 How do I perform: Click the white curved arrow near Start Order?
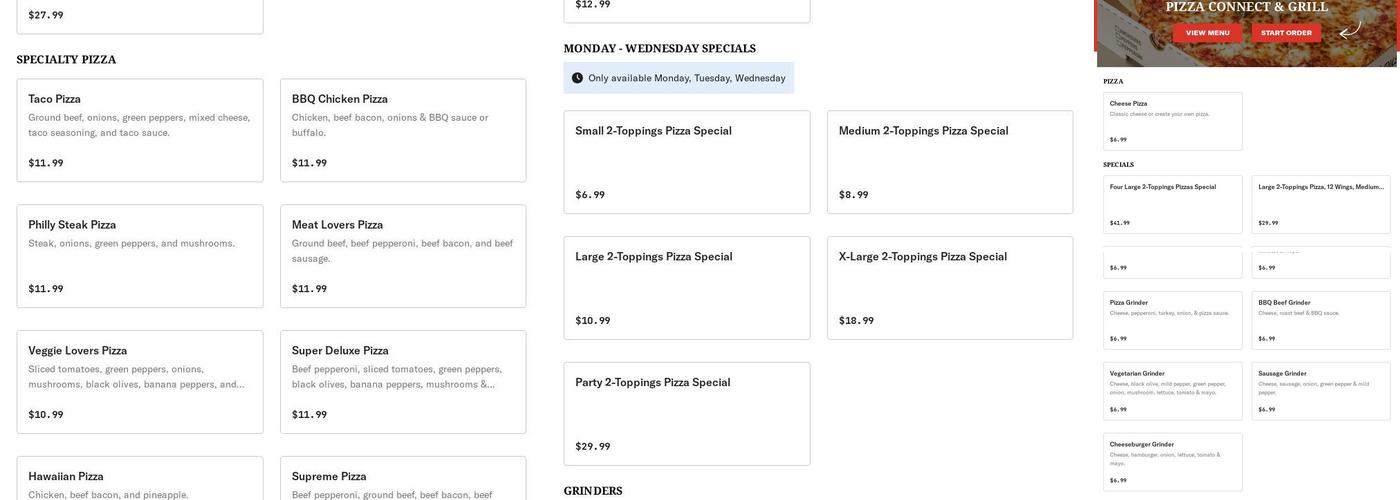pyautogui.click(x=1350, y=30)
